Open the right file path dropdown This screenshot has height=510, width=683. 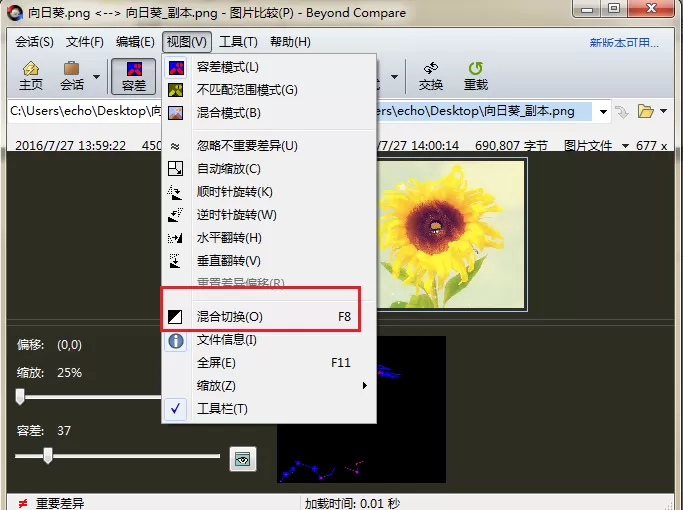coord(603,111)
